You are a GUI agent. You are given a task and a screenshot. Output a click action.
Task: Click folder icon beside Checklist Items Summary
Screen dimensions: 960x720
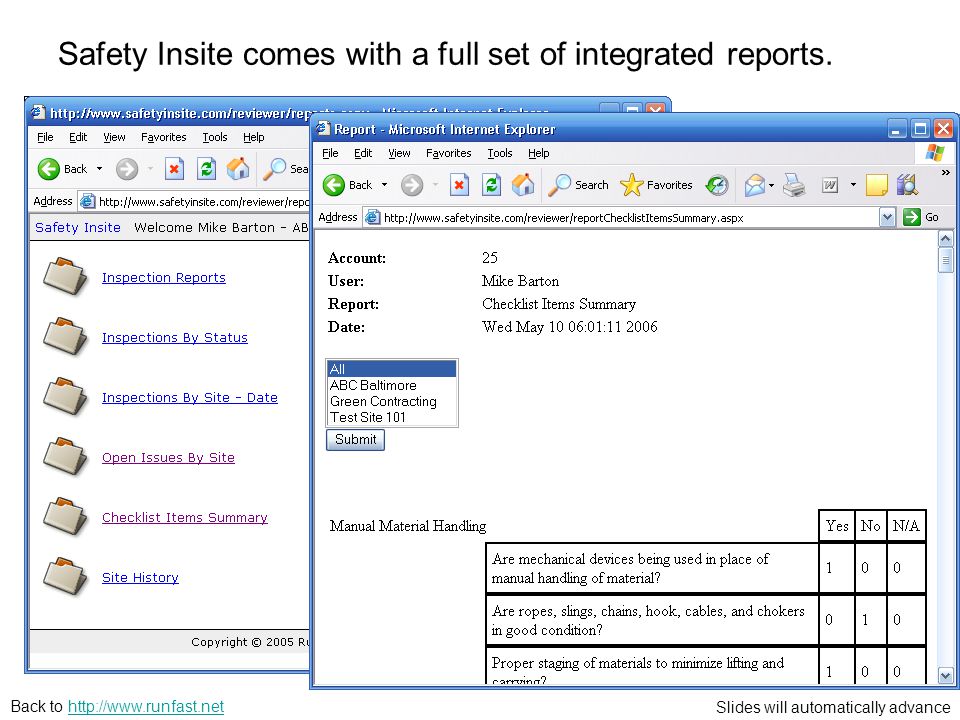click(x=65, y=516)
